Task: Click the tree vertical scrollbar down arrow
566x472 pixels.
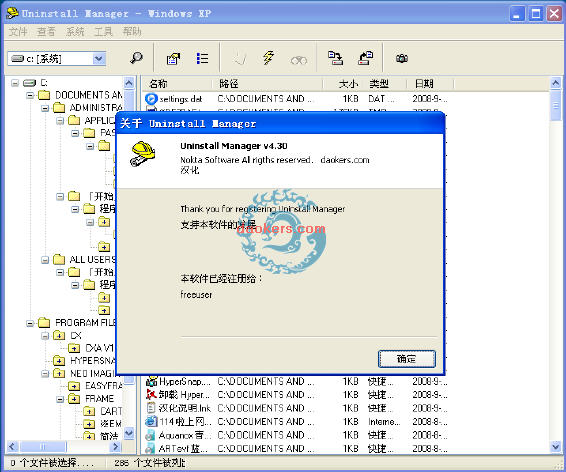Action: (x=129, y=433)
